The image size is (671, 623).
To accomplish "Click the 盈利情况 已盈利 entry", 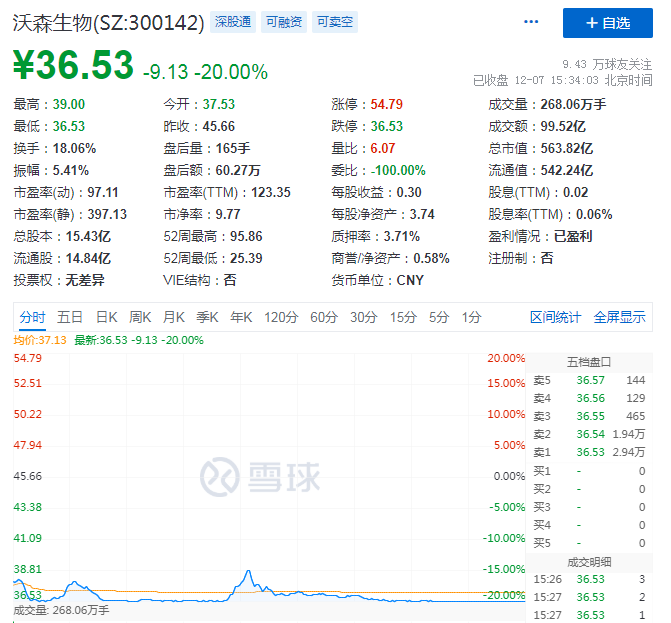I will [540, 236].
